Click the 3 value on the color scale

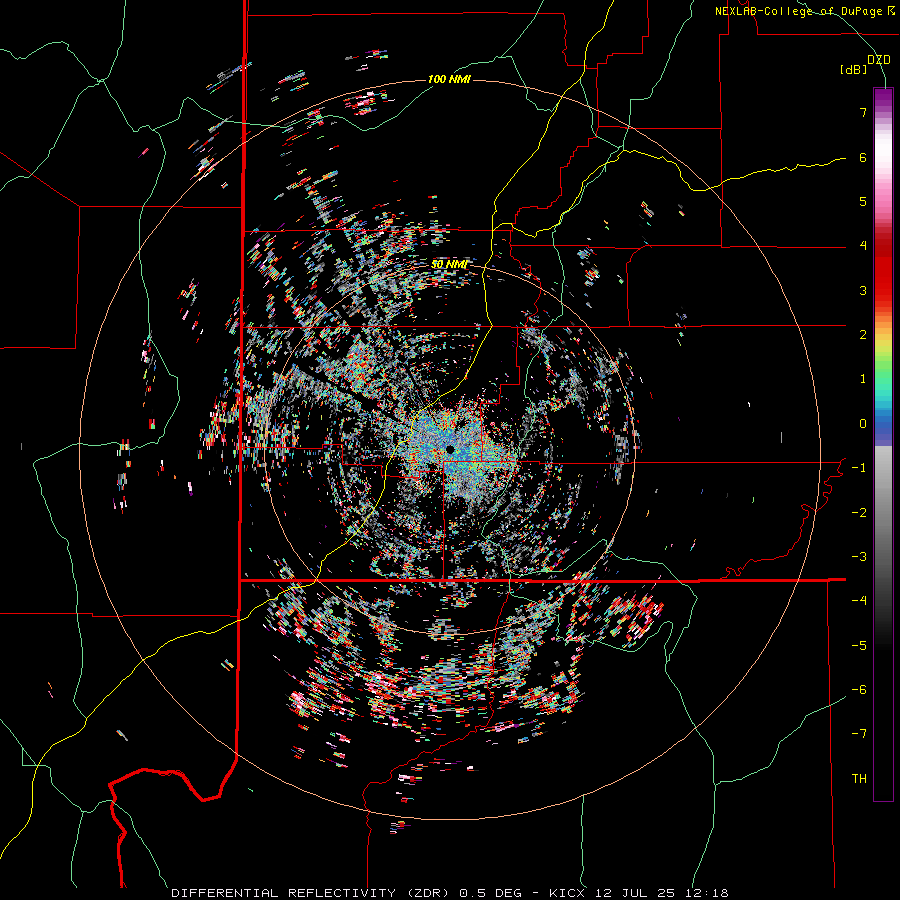863,290
